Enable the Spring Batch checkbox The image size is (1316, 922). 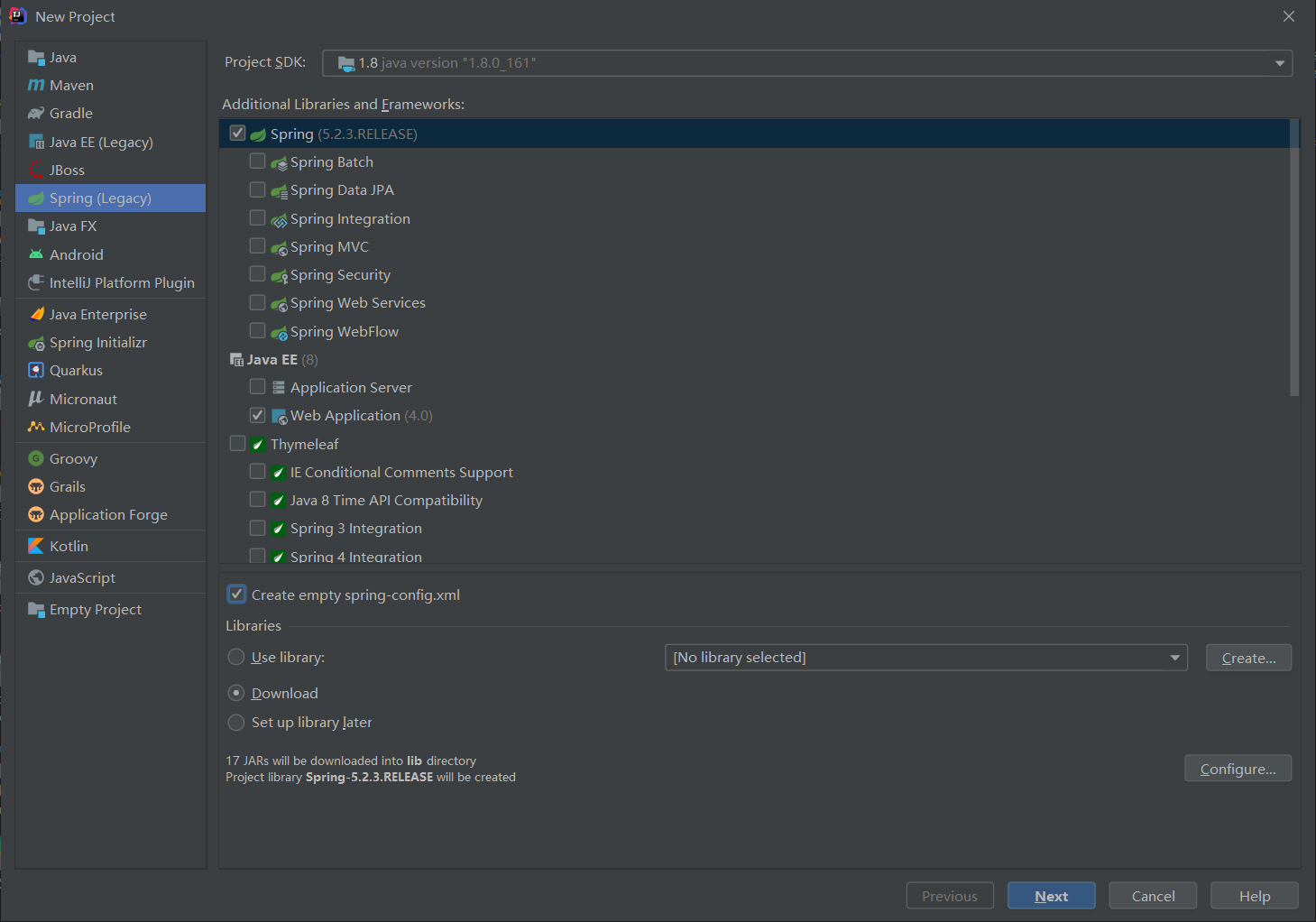258,161
